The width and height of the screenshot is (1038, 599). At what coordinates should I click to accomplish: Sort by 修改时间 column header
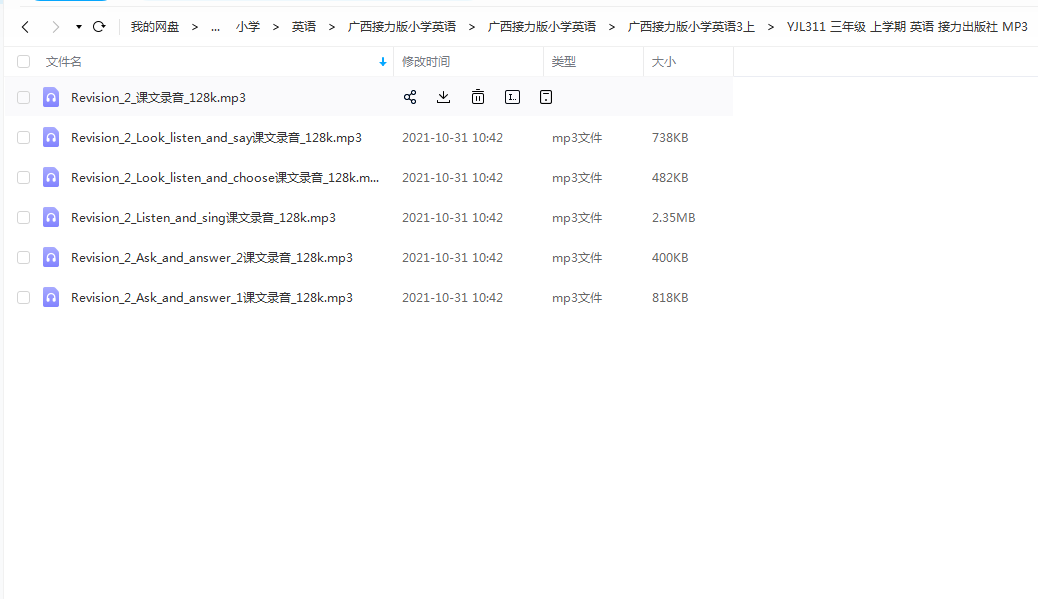426,62
